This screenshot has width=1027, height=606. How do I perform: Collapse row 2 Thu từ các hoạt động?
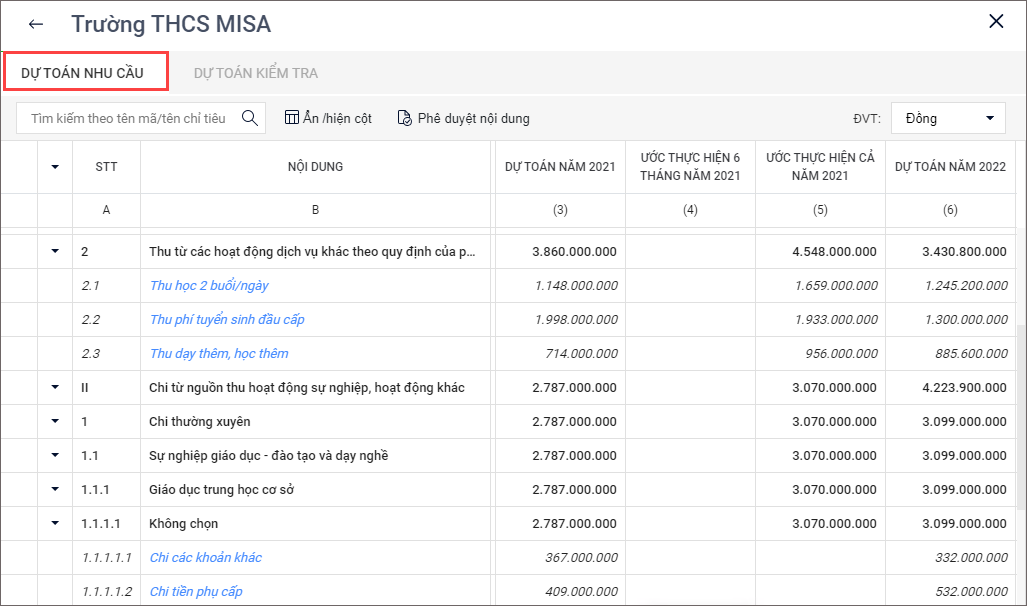pyautogui.click(x=55, y=251)
